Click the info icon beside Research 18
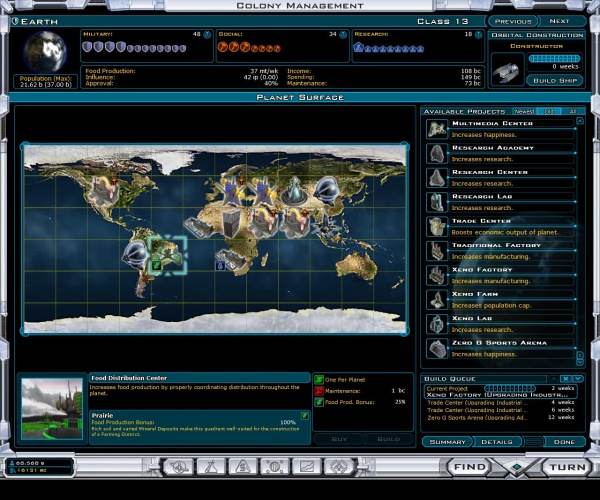Image resolution: width=600 pixels, height=500 pixels. pos(479,35)
